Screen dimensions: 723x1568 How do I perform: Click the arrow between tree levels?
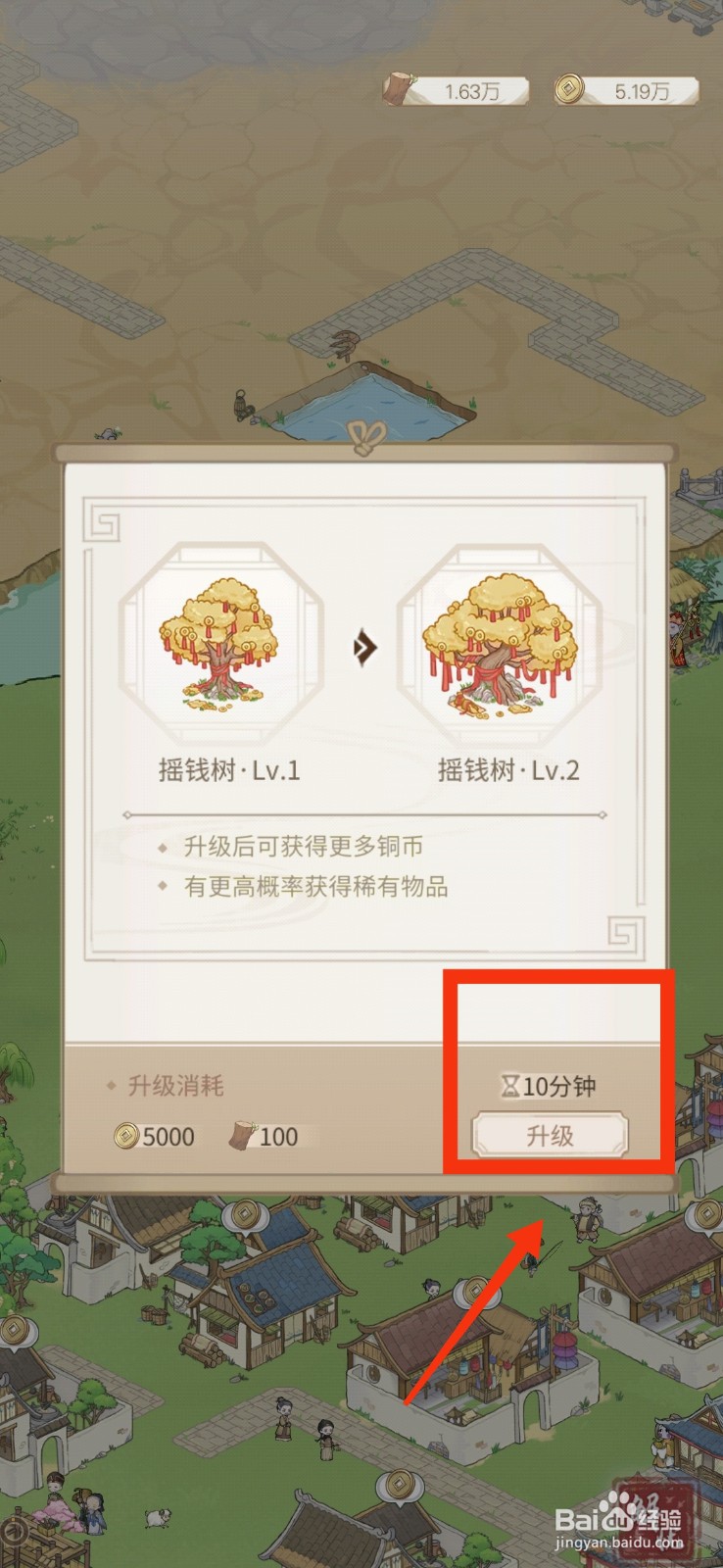tap(365, 647)
